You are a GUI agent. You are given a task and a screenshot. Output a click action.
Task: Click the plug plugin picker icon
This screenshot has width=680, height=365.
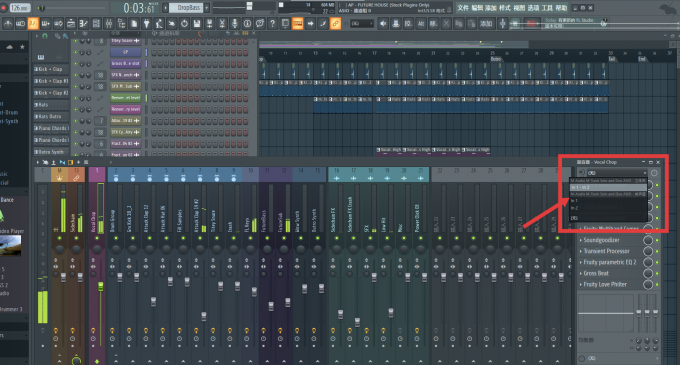coord(147,23)
